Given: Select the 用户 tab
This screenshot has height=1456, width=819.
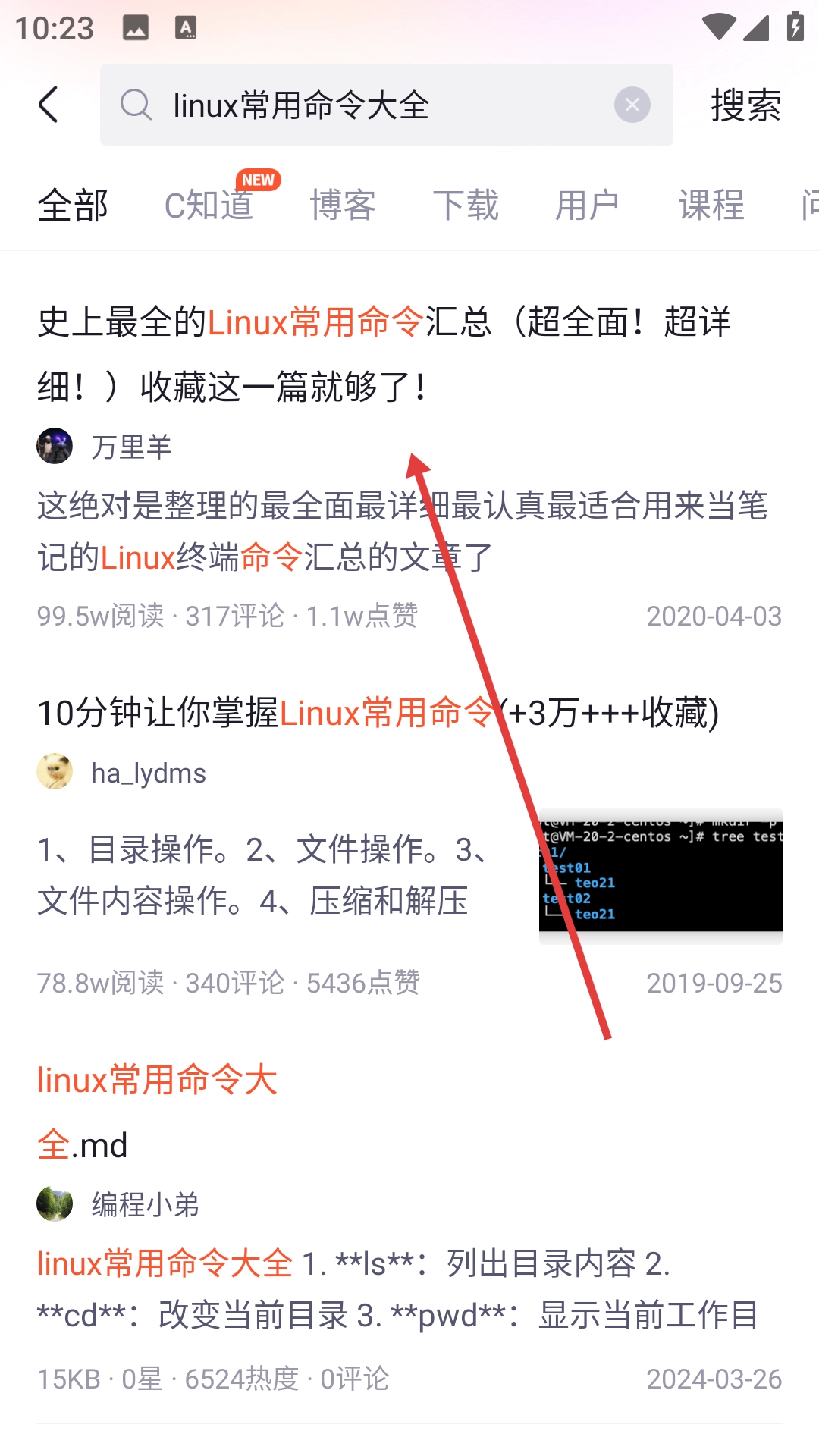Looking at the screenshot, I should [x=588, y=206].
